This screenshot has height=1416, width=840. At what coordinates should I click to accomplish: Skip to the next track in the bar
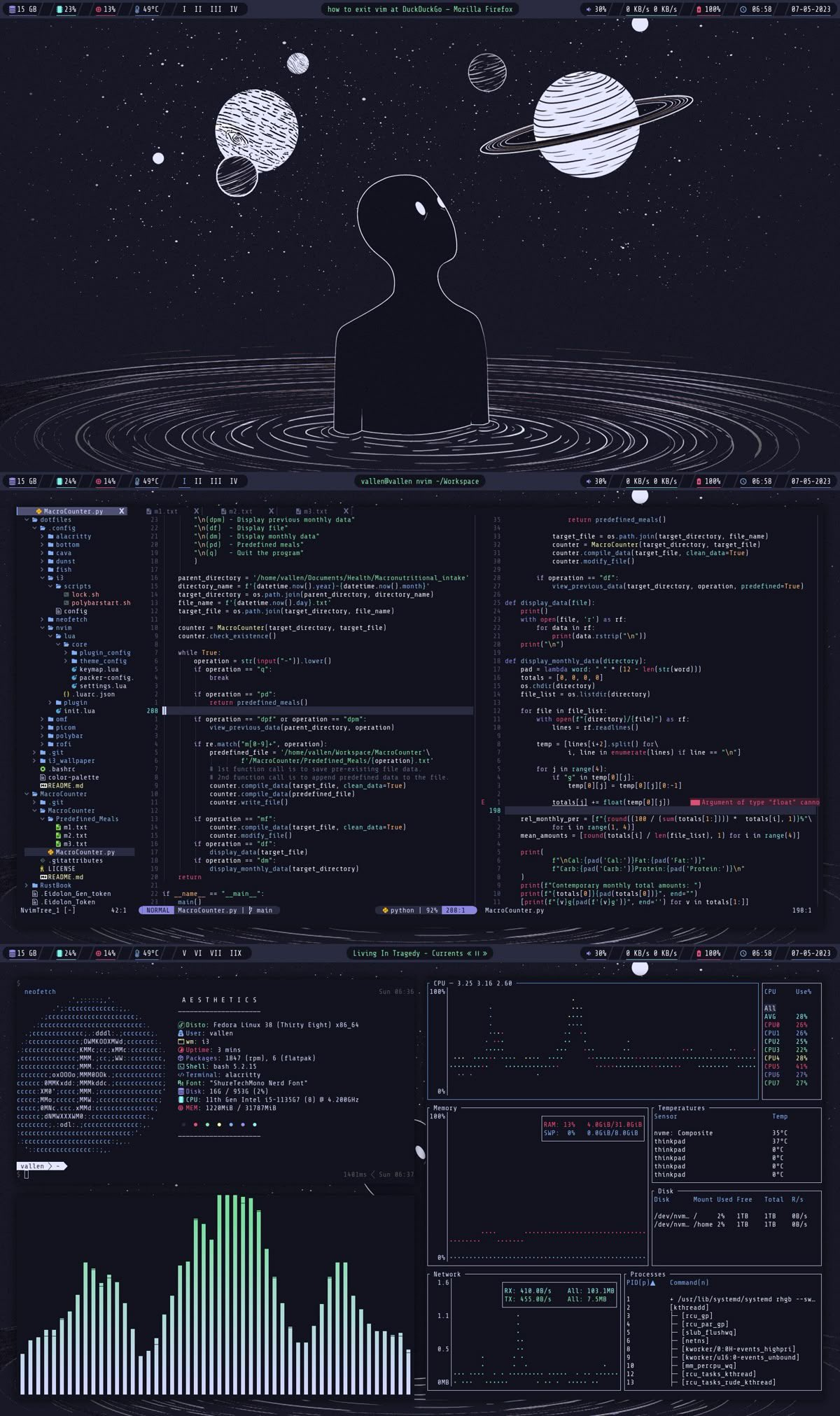coord(484,953)
